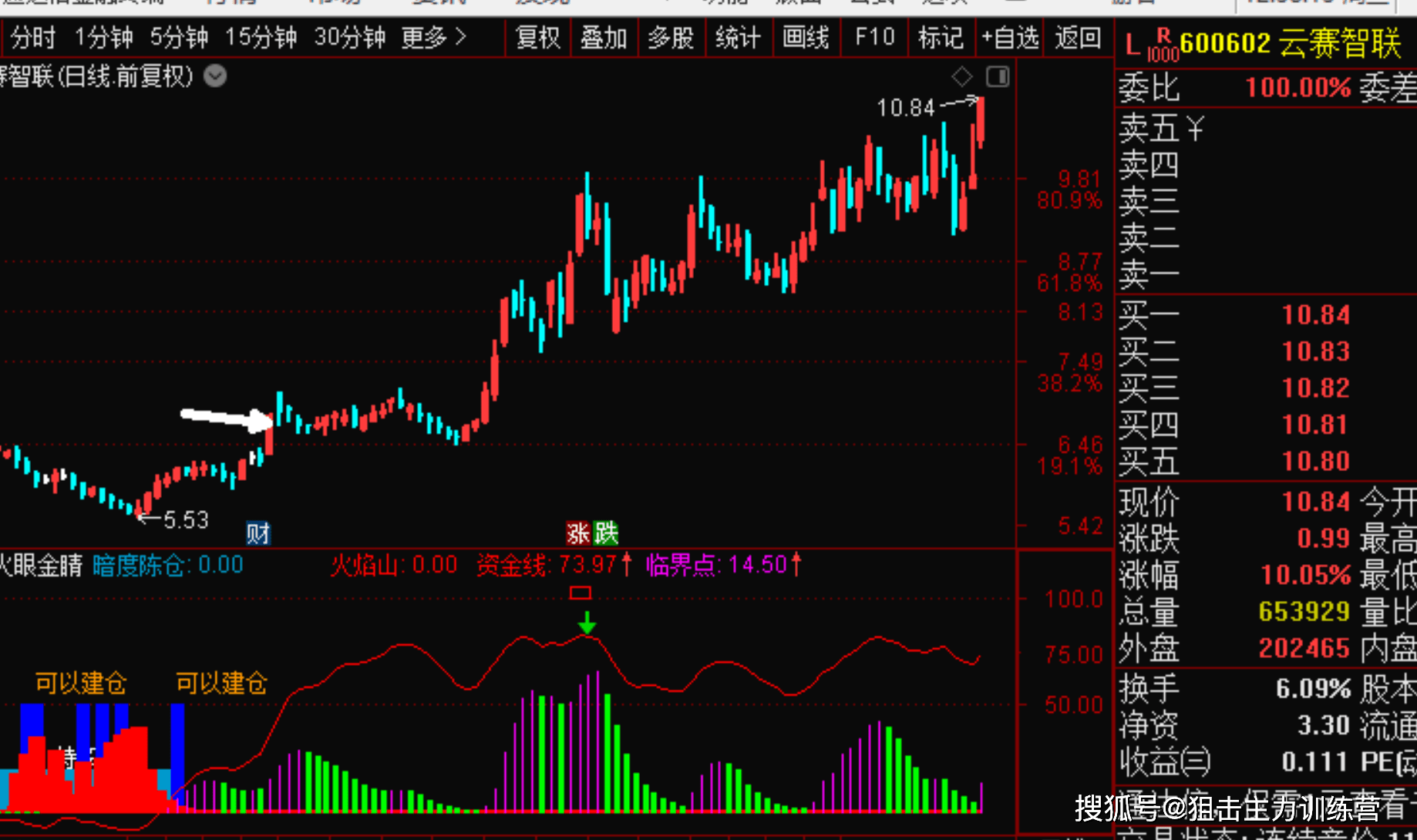Click the diamond icon above chart
This screenshot has width=1417, height=840.
tap(962, 76)
